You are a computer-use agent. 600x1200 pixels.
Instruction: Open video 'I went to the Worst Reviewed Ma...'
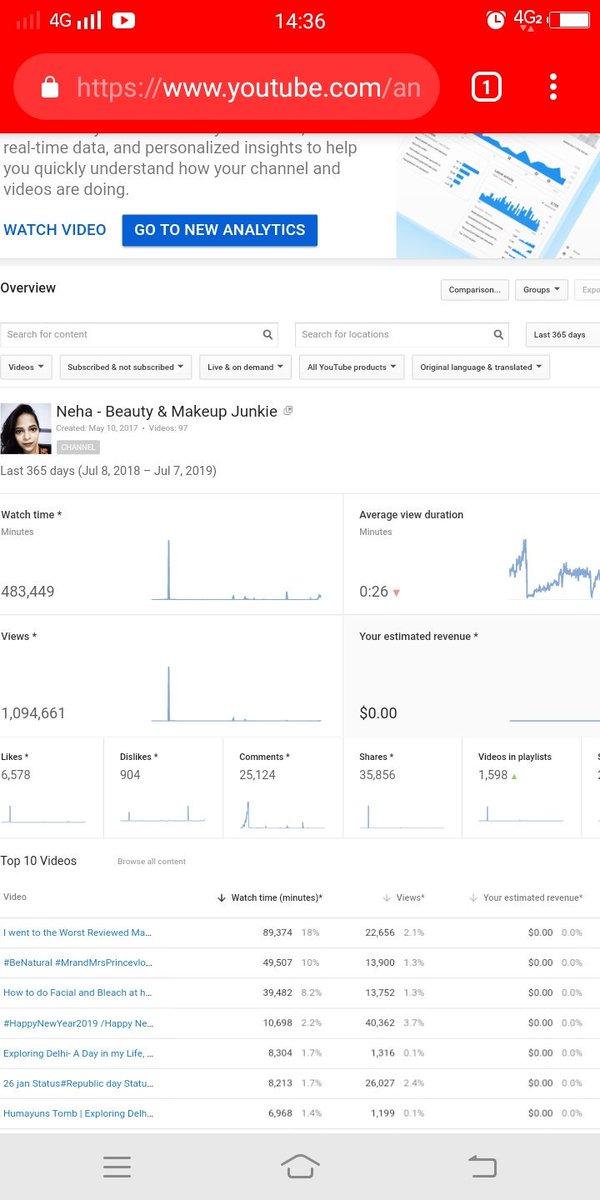click(78, 932)
